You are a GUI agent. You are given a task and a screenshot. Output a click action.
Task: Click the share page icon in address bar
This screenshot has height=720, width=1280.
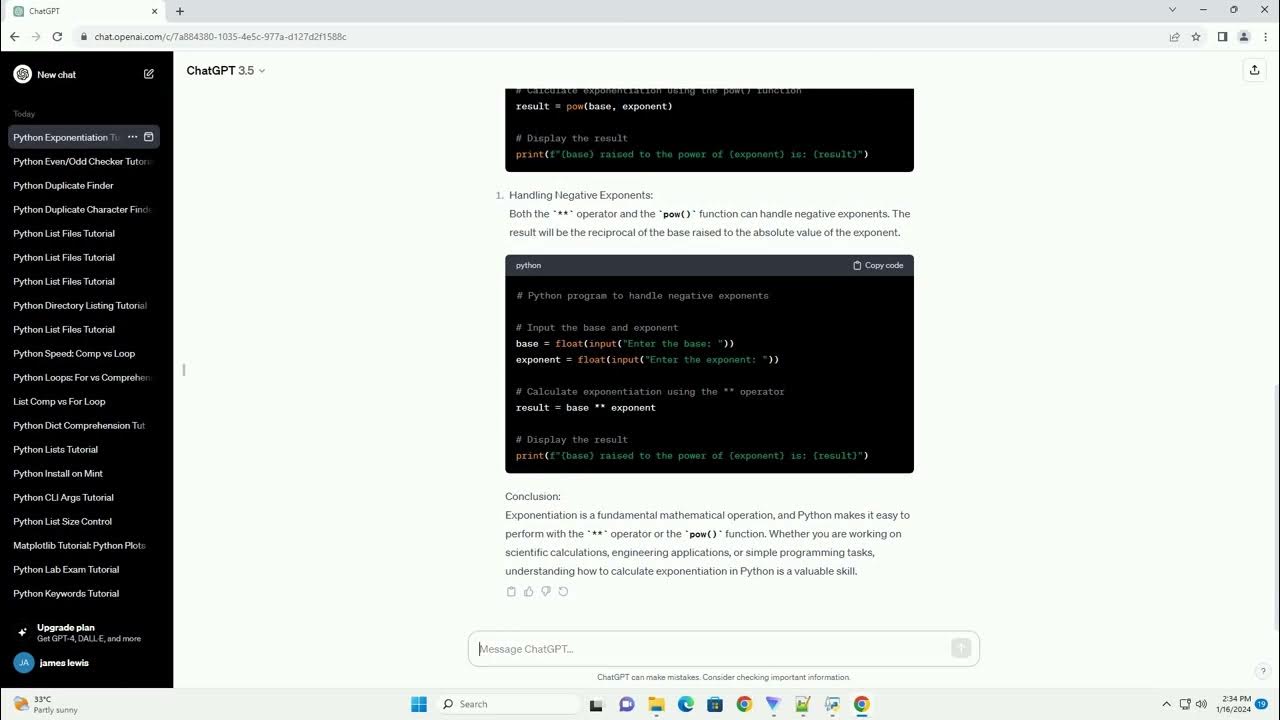tap(1174, 37)
